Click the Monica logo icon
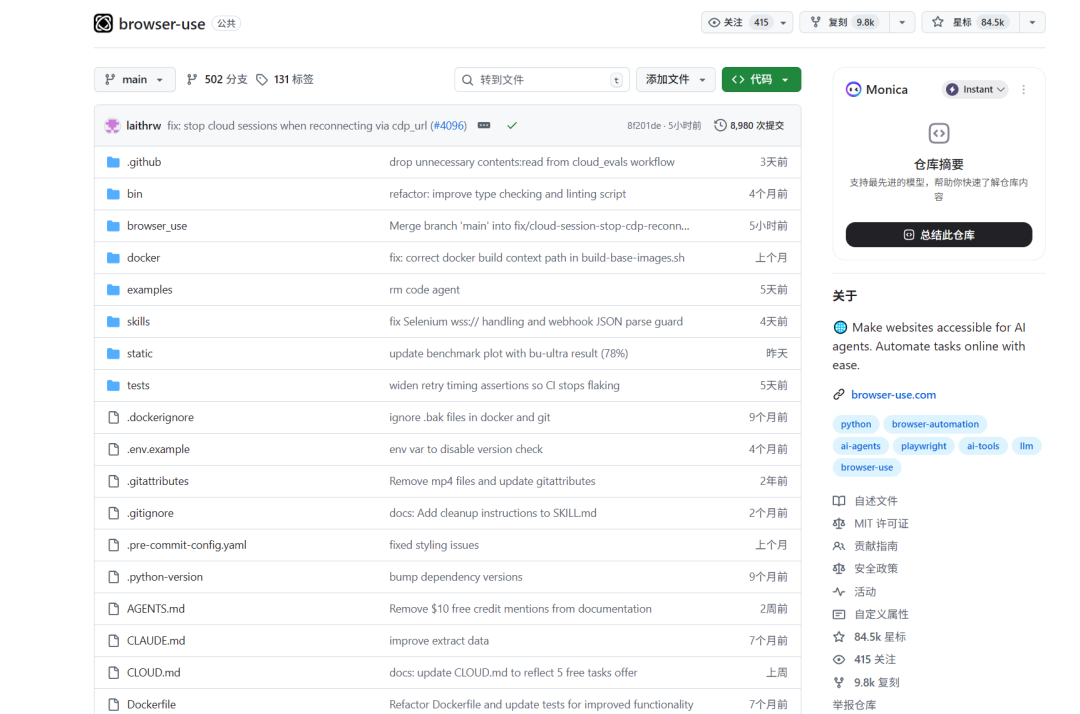 pyautogui.click(x=853, y=90)
